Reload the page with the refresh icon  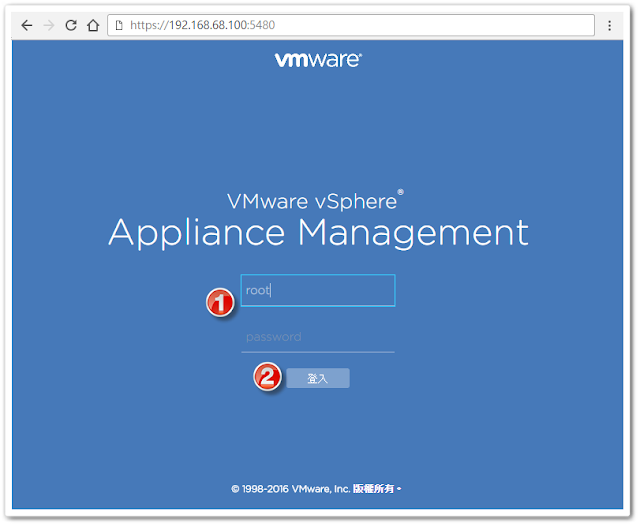(71, 25)
